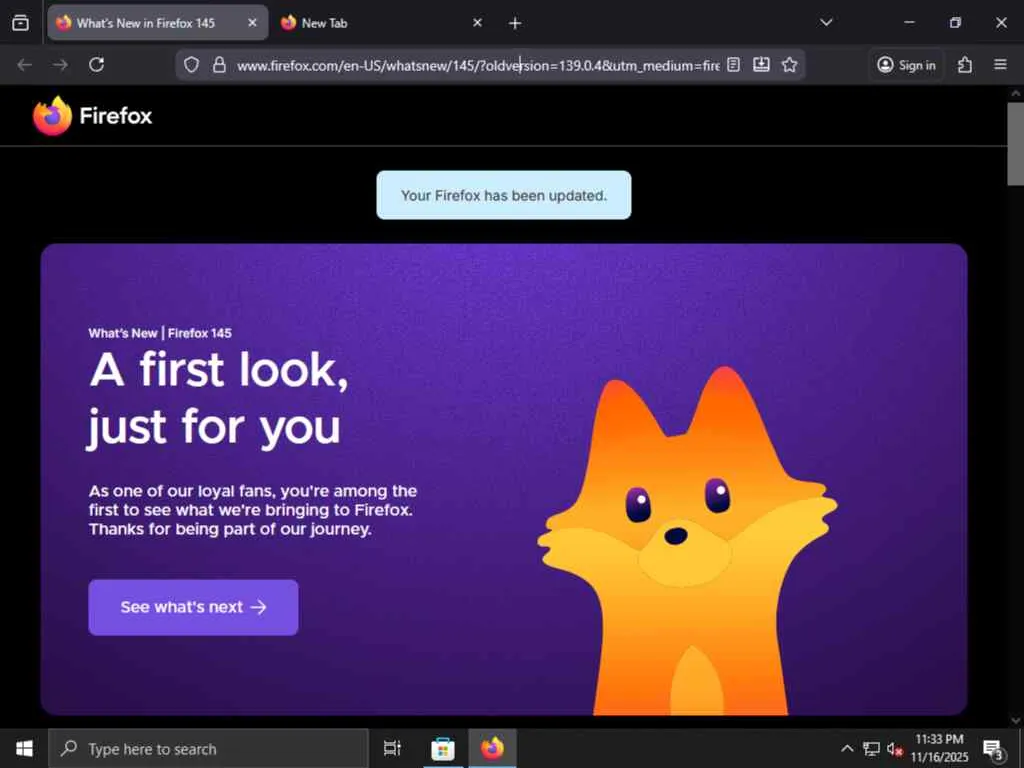The image size is (1024, 768).
Task: Click the install page icon in address bar
Action: click(x=761, y=65)
